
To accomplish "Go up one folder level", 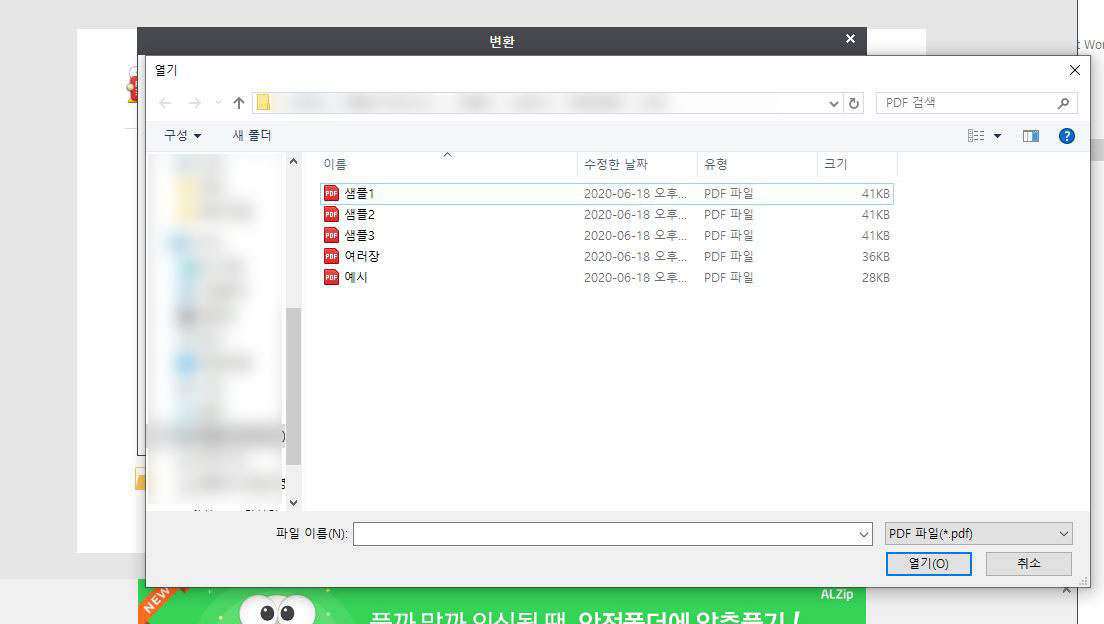I will pos(239,103).
